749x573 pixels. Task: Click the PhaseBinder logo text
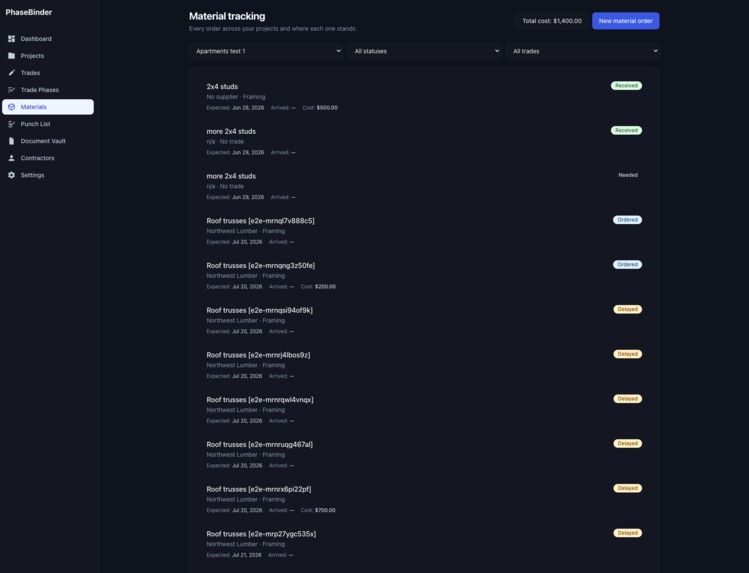point(29,12)
